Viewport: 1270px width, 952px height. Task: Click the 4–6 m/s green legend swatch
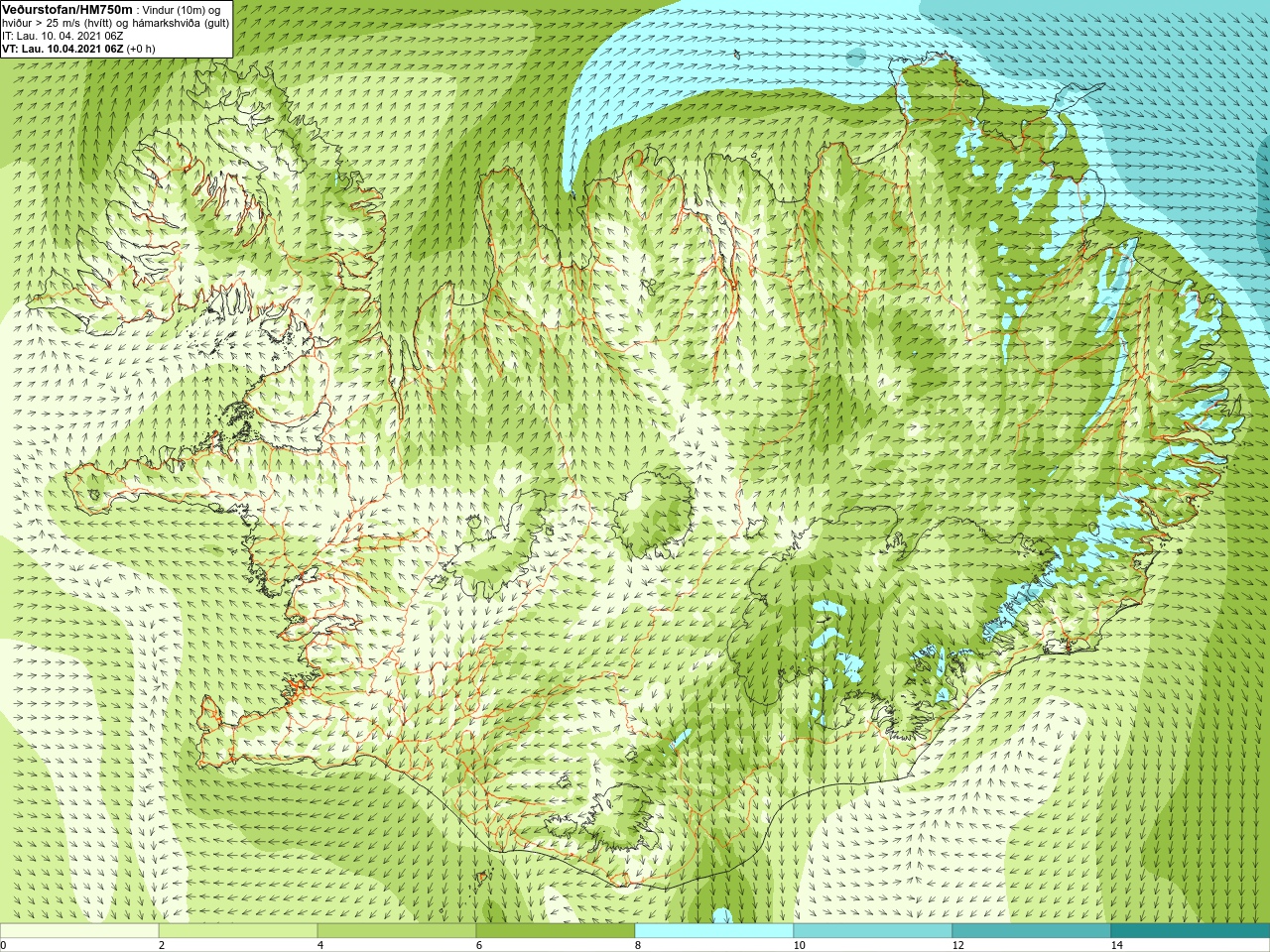[x=397, y=931]
